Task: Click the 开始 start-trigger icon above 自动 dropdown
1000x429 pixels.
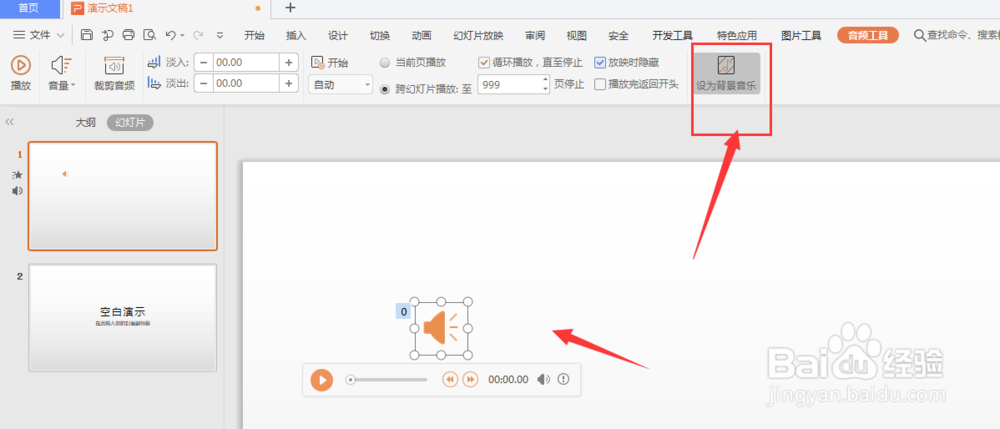Action: (x=318, y=62)
